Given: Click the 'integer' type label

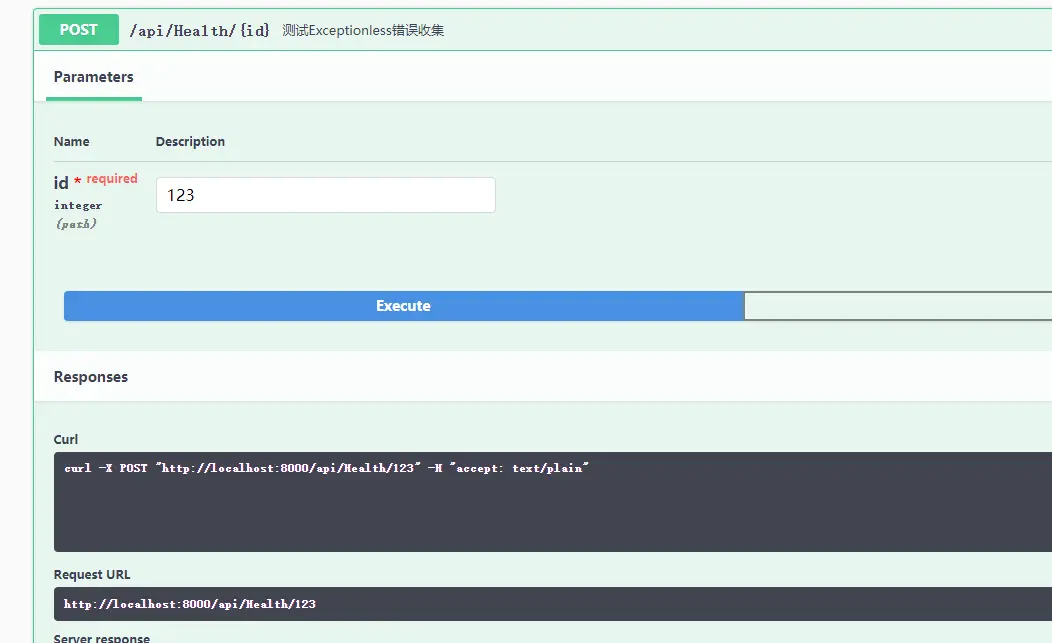Looking at the screenshot, I should coord(78,205).
